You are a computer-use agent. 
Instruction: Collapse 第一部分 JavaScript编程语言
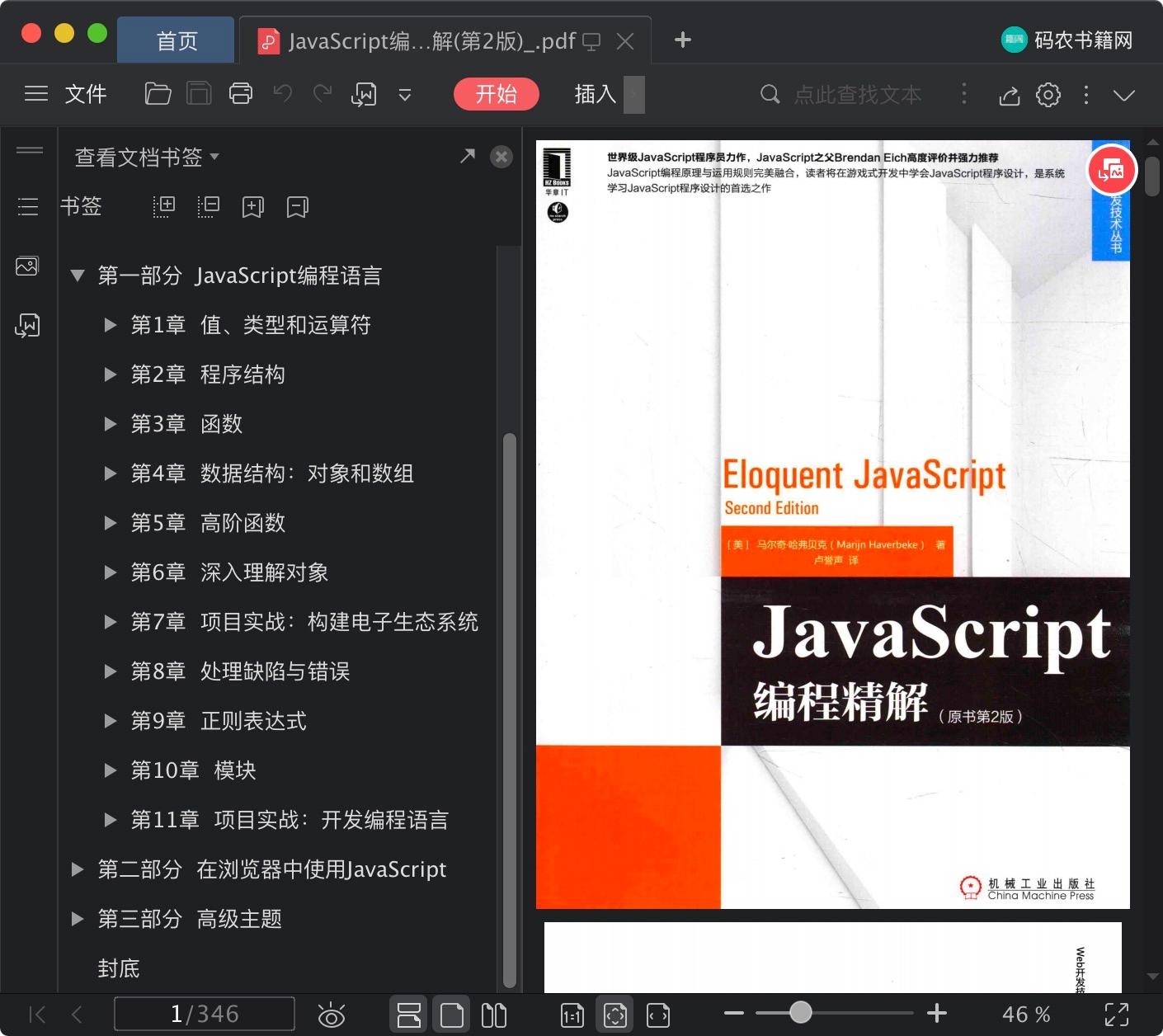coord(78,275)
